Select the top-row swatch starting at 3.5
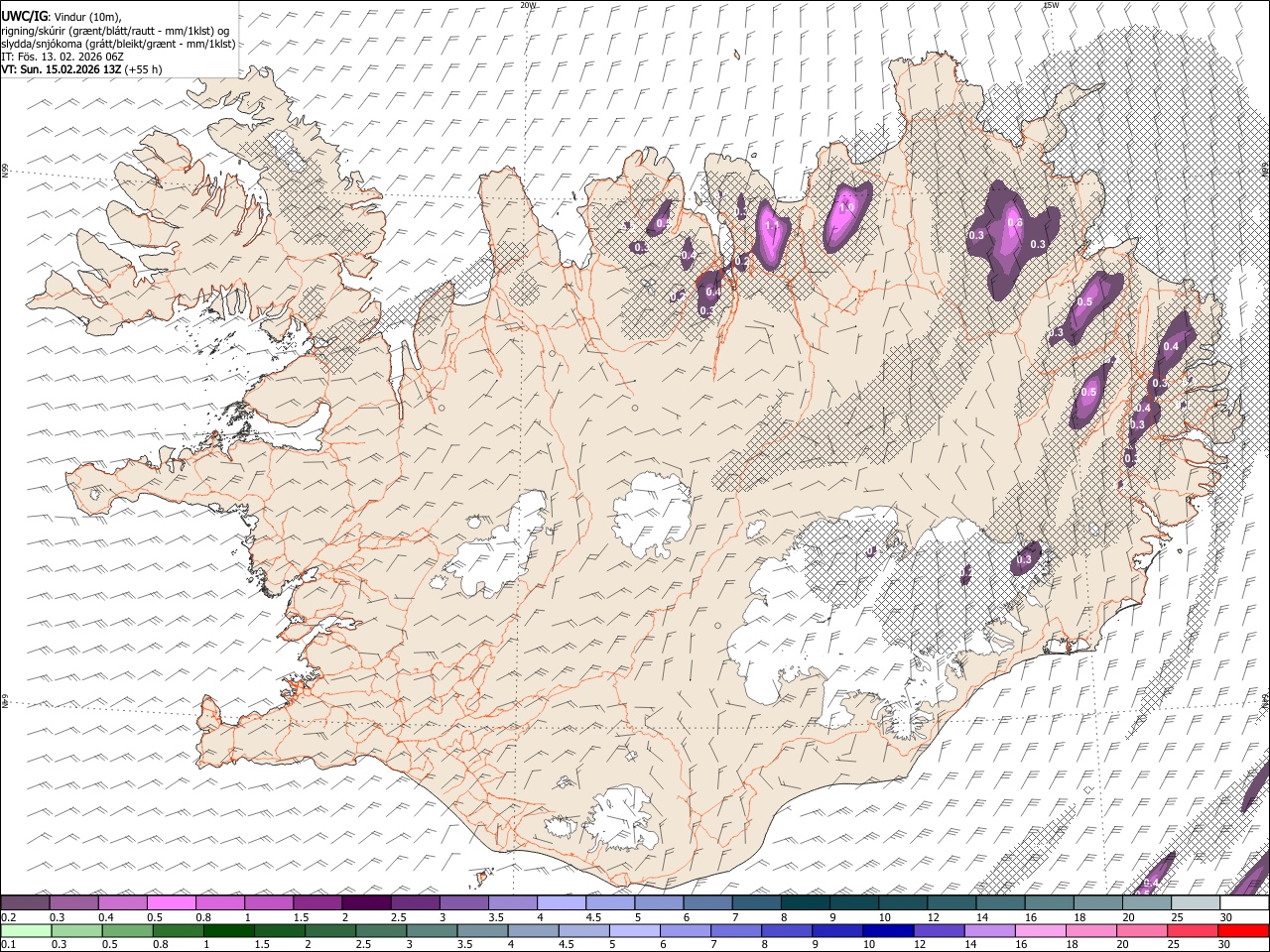 pos(511,903)
